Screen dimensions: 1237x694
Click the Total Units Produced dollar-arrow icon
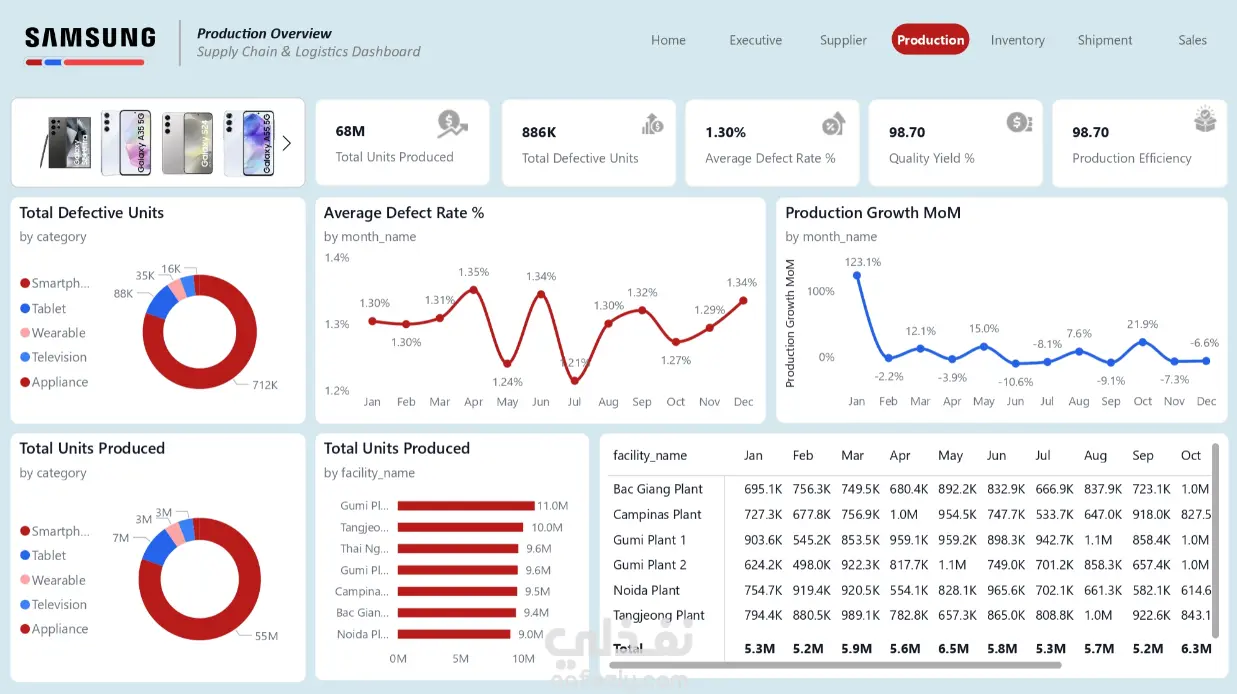(x=452, y=124)
